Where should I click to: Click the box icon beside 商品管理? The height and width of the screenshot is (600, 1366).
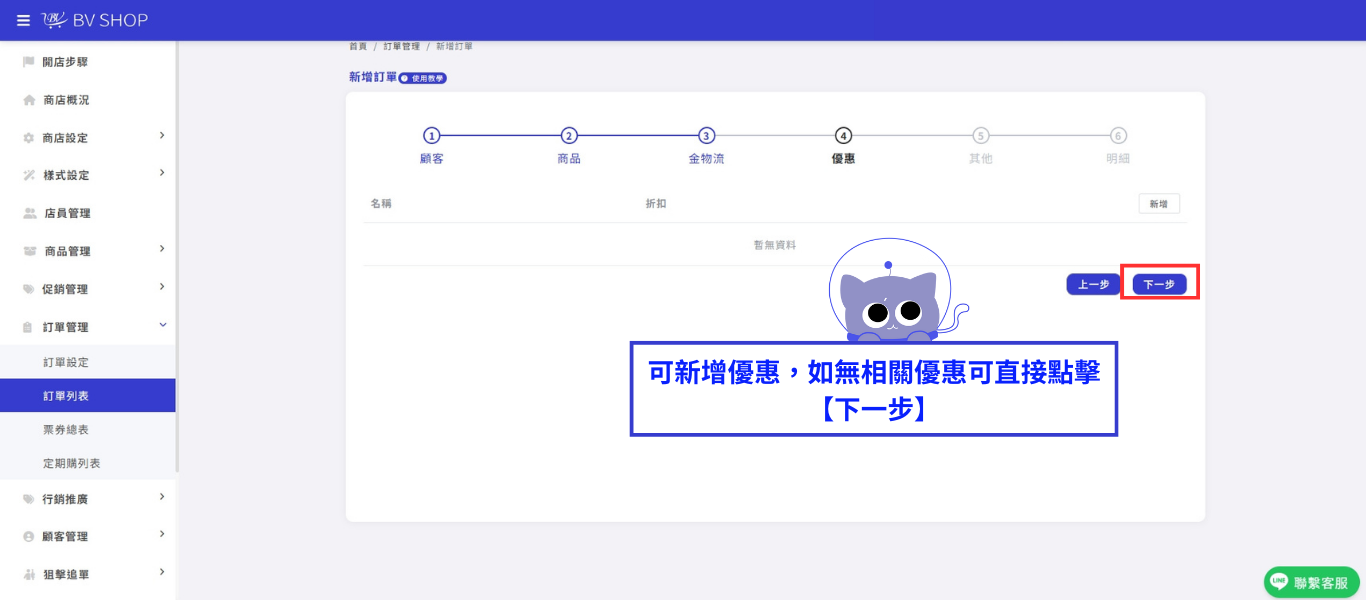29,251
